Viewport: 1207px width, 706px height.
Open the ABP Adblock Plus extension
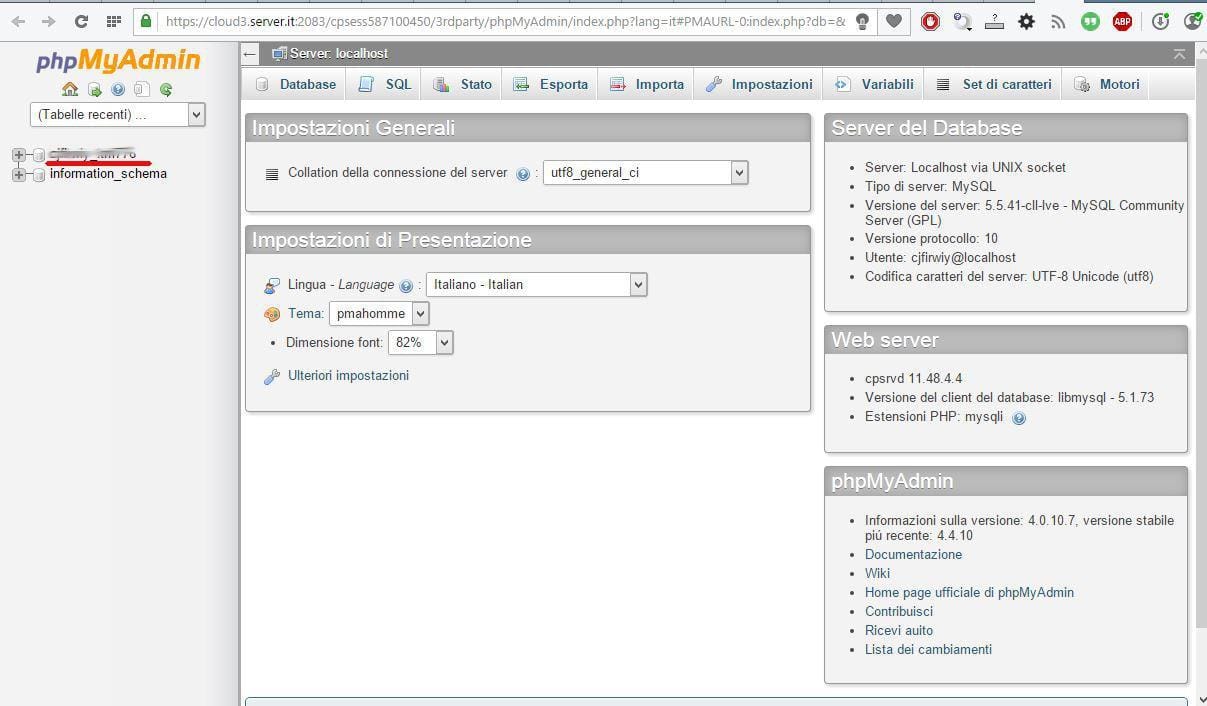pos(1123,21)
